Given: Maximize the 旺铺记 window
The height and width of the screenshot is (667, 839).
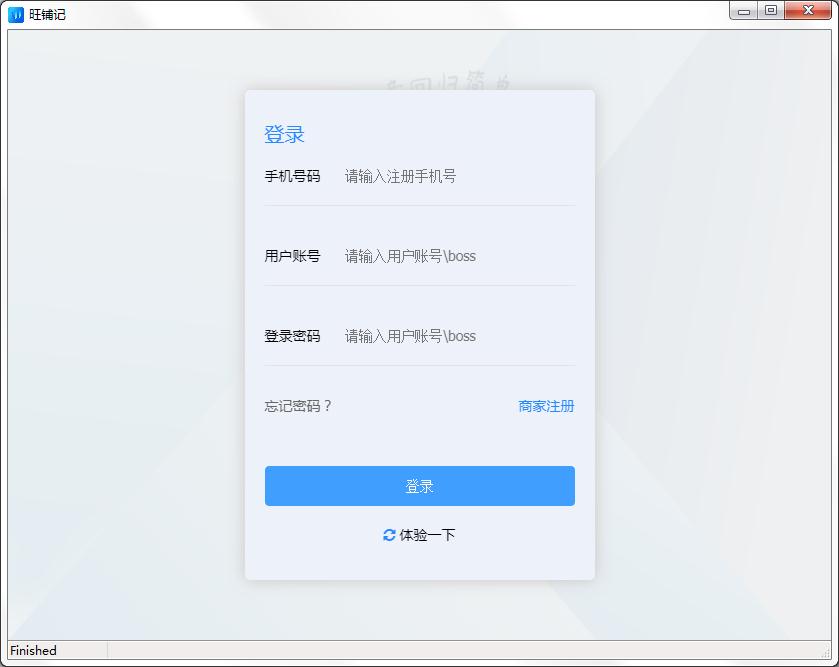Looking at the screenshot, I should click(x=770, y=10).
